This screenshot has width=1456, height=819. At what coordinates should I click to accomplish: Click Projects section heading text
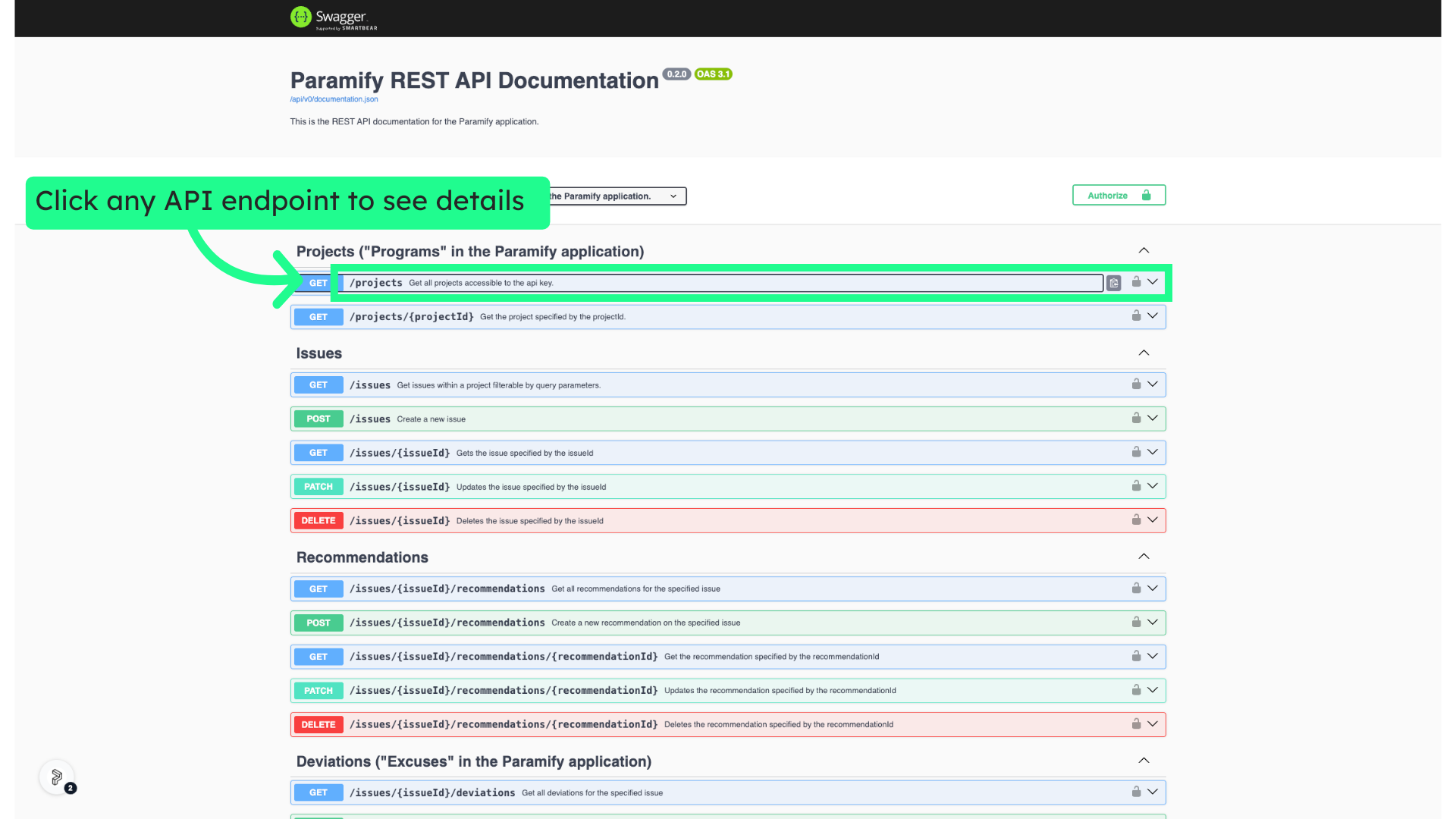[x=470, y=252]
